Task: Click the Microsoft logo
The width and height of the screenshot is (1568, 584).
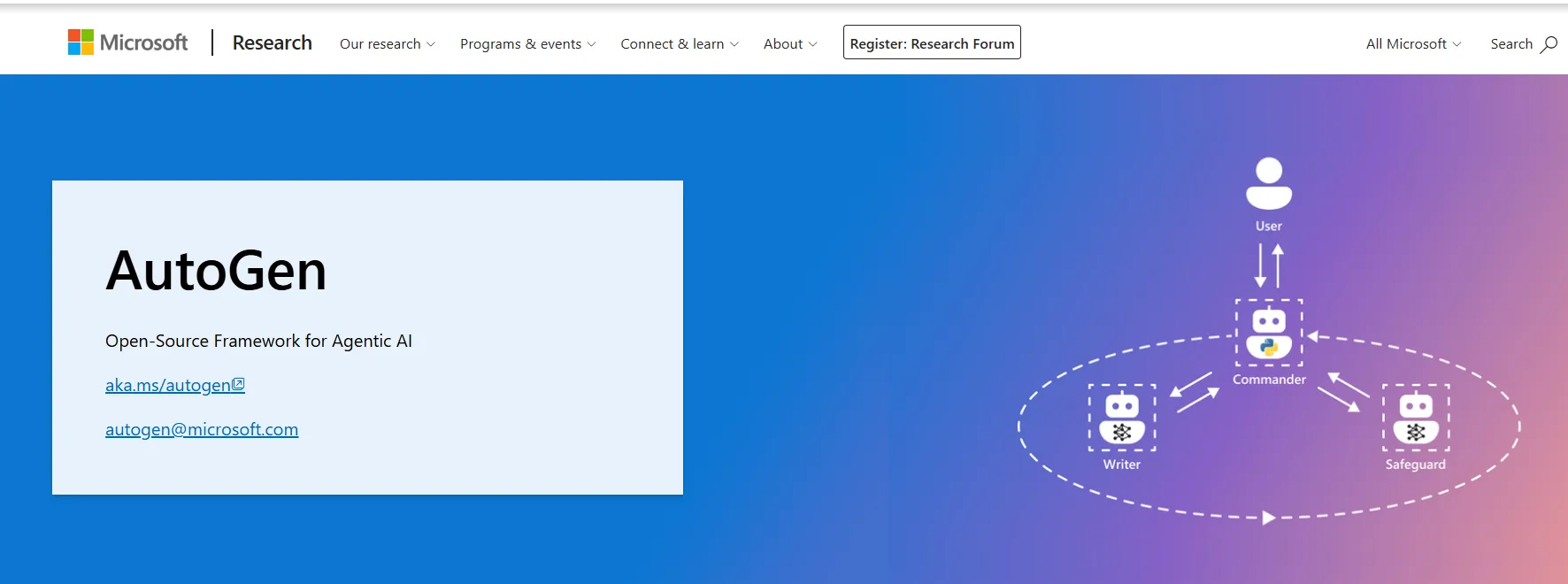Action: click(x=127, y=42)
